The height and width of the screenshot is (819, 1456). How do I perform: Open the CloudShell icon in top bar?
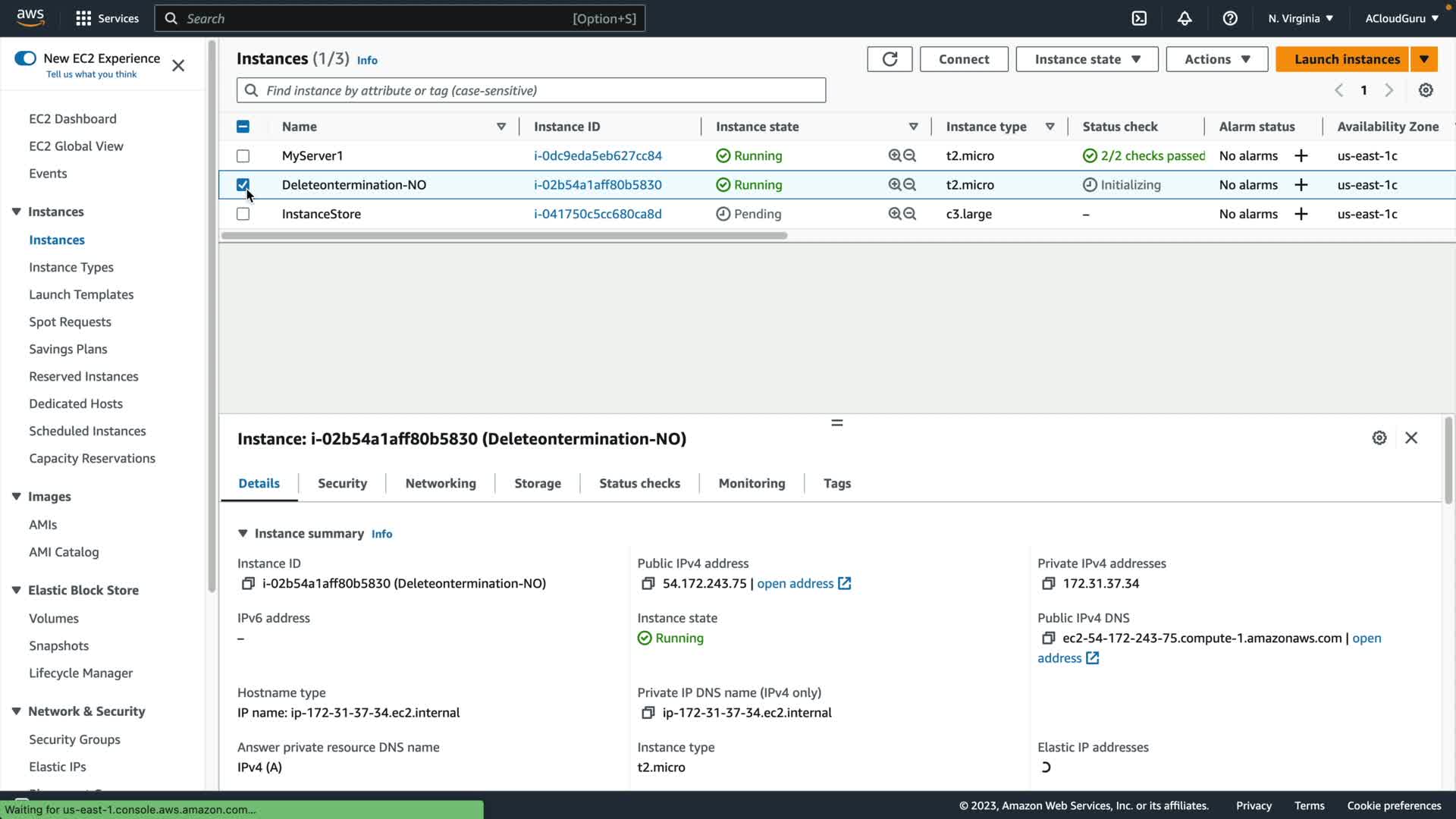(1139, 18)
